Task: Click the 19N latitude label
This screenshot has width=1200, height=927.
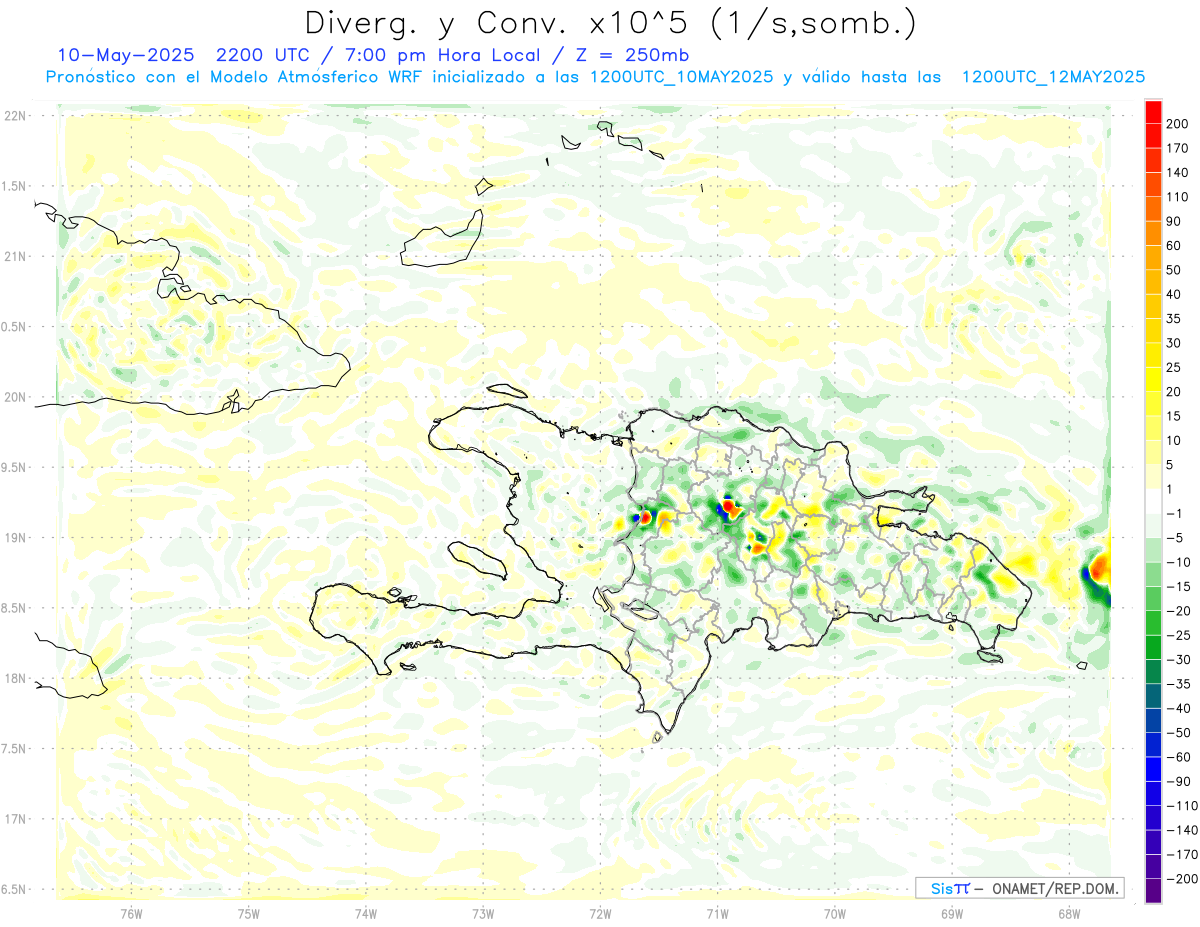Action: tap(15, 538)
